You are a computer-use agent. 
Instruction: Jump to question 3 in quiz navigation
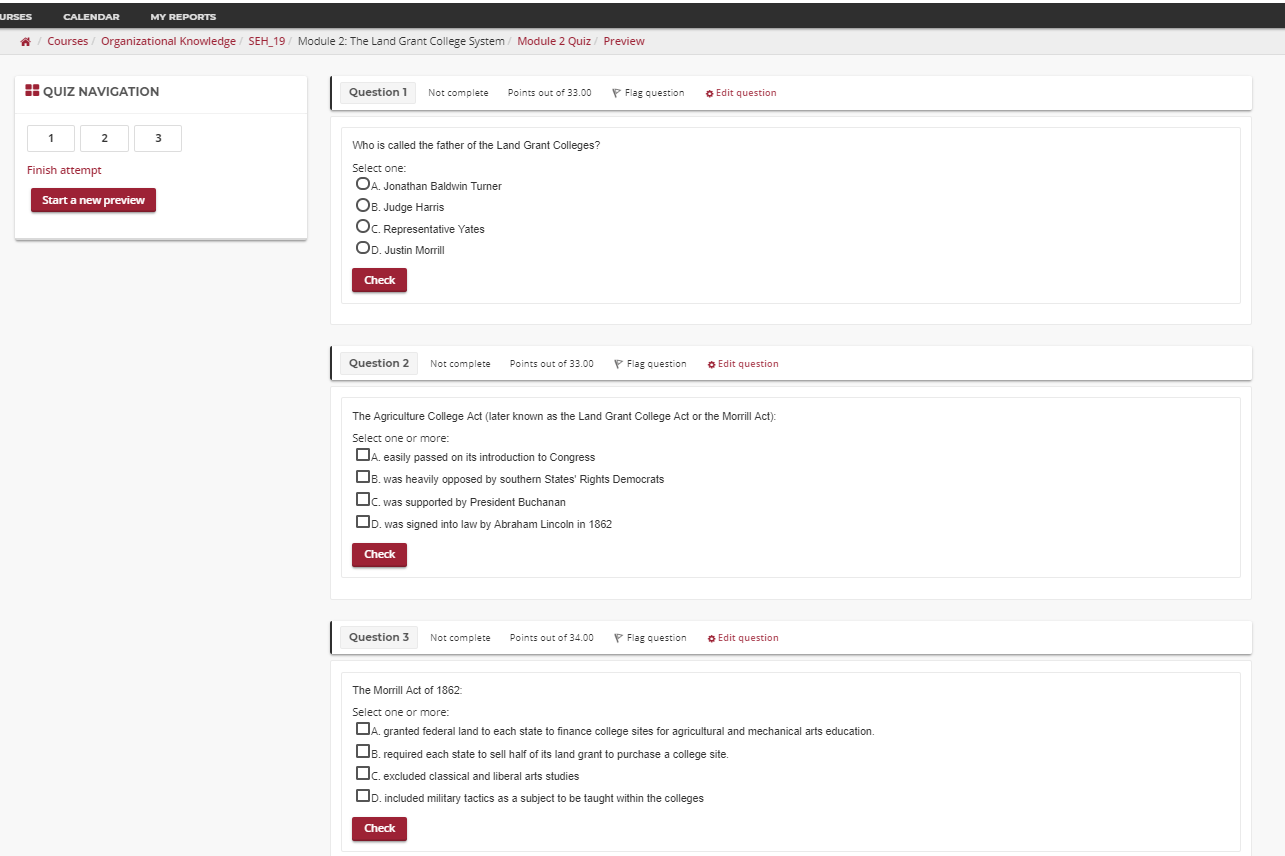pyautogui.click(x=158, y=139)
